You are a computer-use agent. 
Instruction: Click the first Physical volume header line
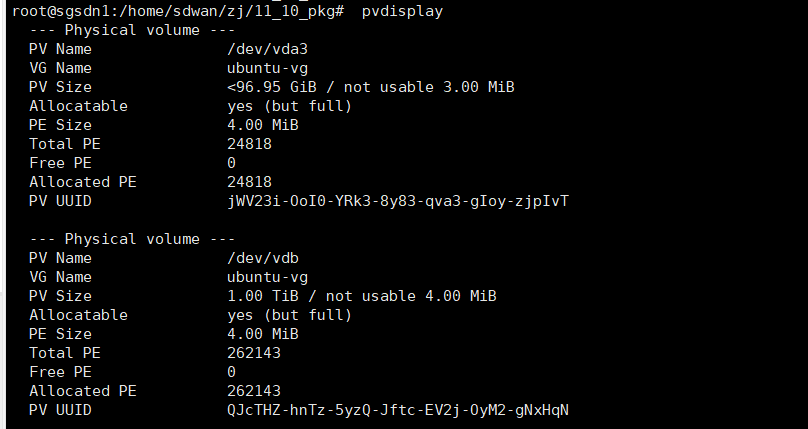pyautogui.click(x=132, y=30)
